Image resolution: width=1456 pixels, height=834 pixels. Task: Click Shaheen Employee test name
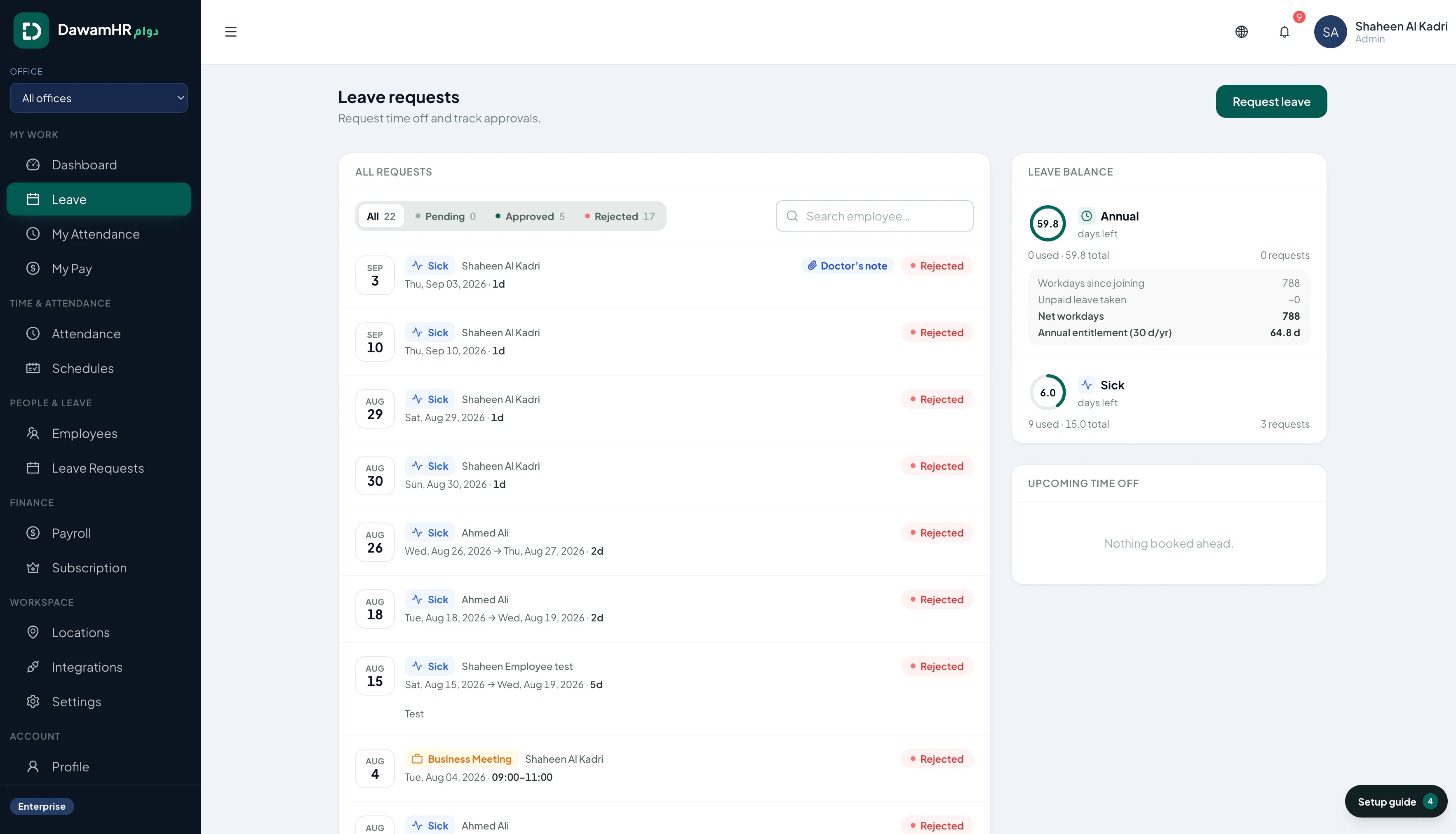point(517,666)
